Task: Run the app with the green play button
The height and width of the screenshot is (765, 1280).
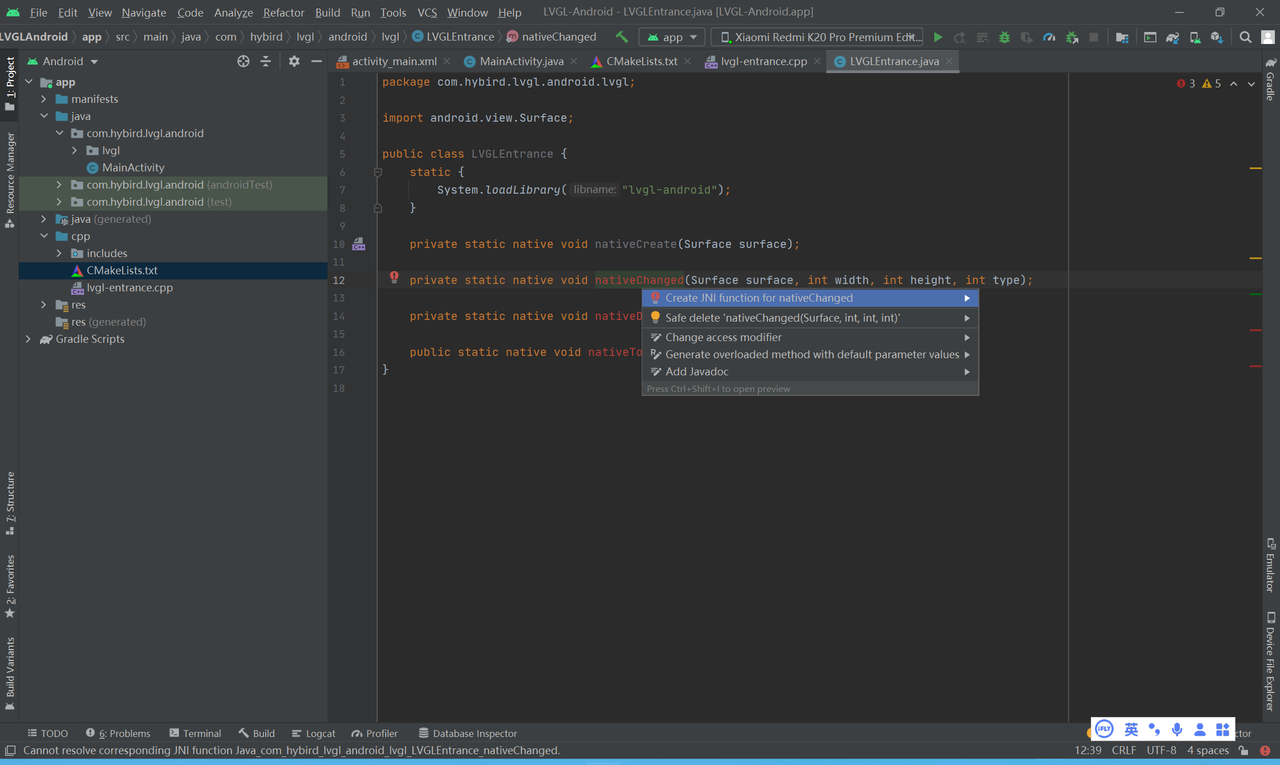Action: coord(938,37)
